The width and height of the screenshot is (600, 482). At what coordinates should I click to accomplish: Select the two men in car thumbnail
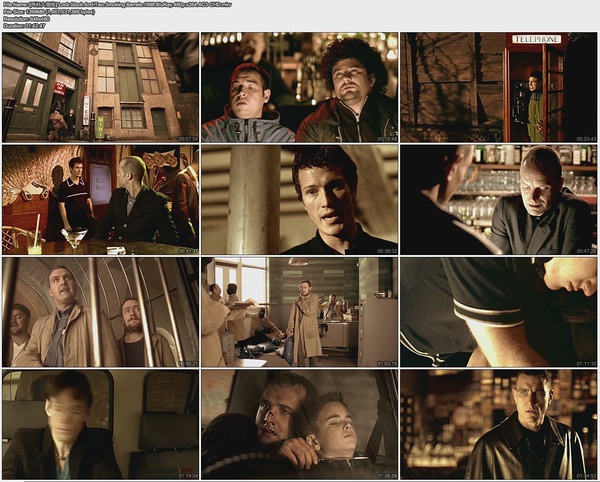pyautogui.click(x=300, y=424)
